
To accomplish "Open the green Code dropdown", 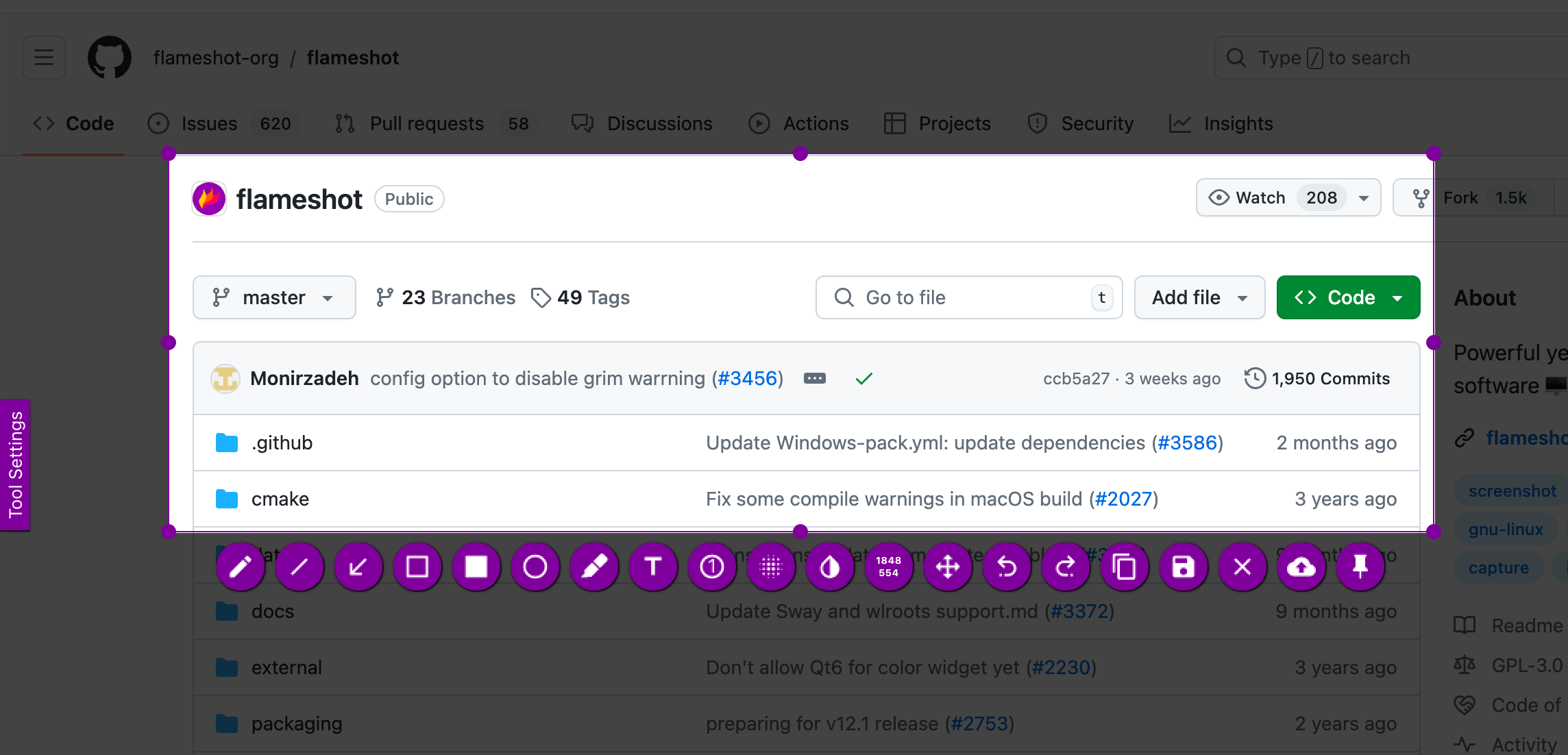I will [x=1348, y=297].
